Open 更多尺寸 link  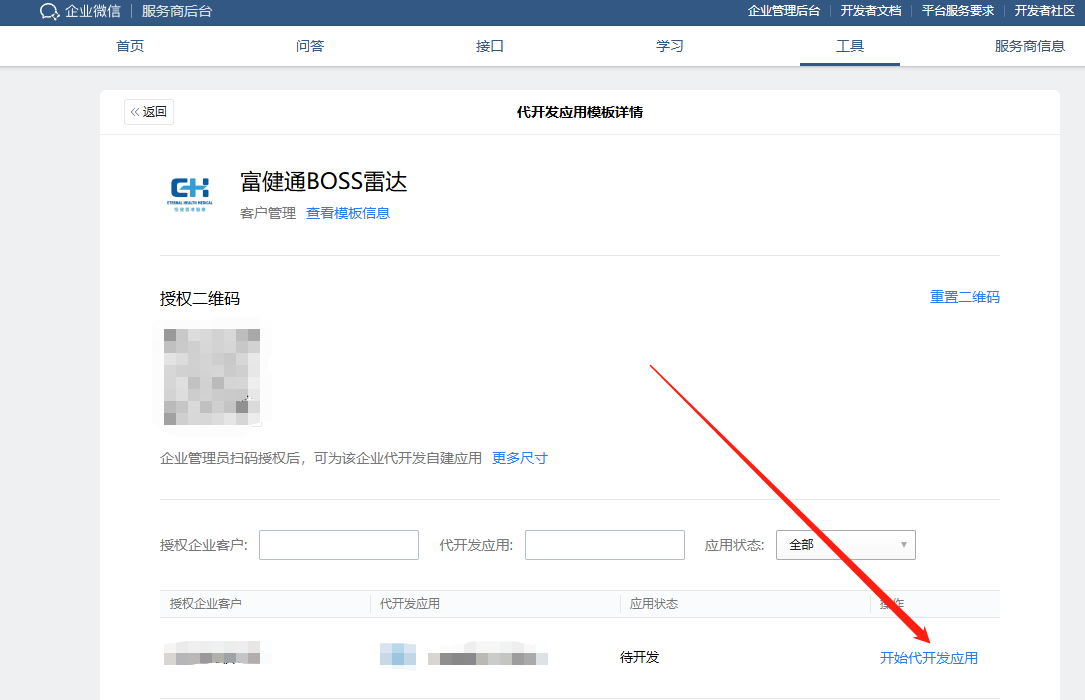520,458
